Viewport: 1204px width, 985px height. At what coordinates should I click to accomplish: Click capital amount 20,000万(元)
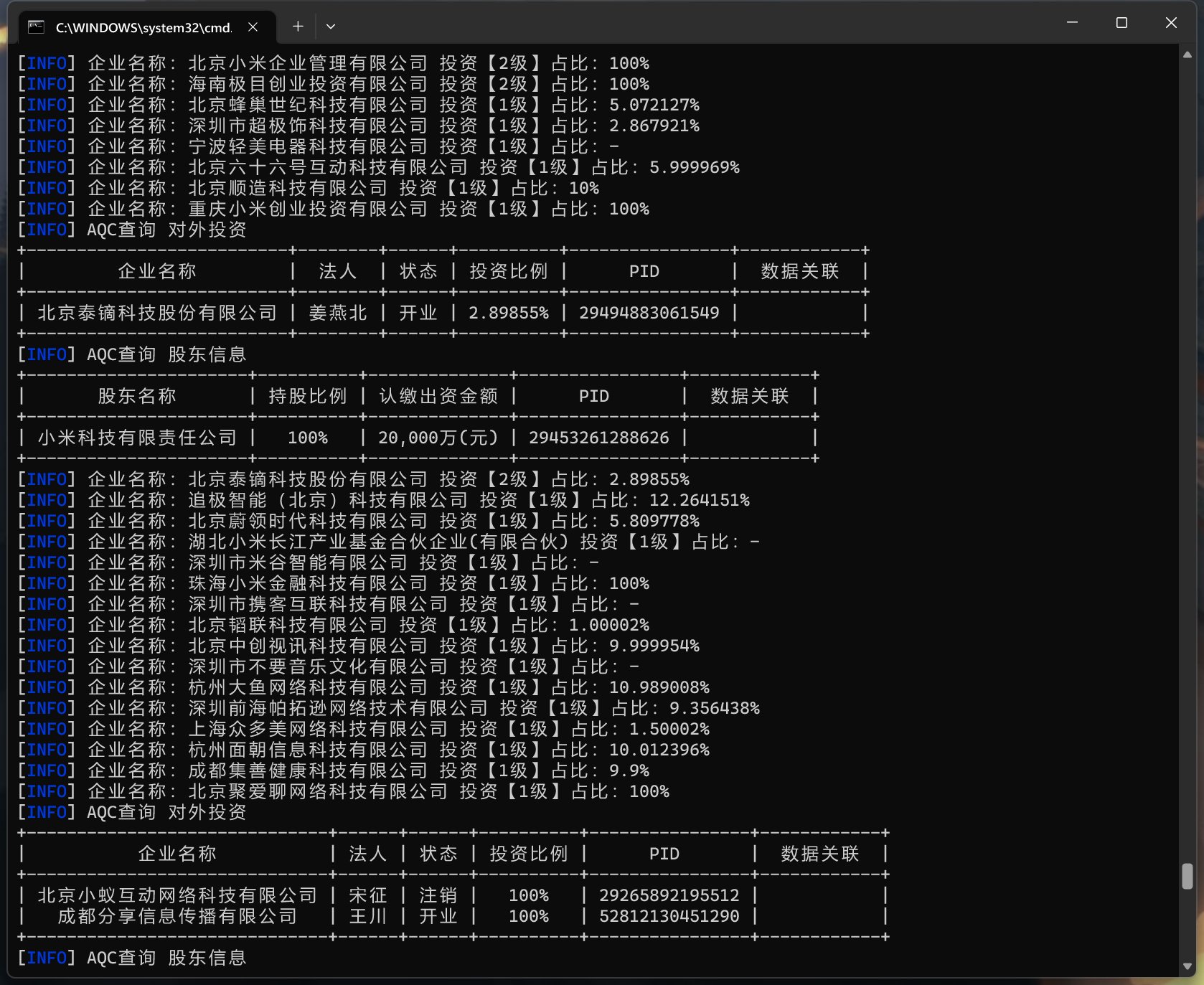coord(438,438)
